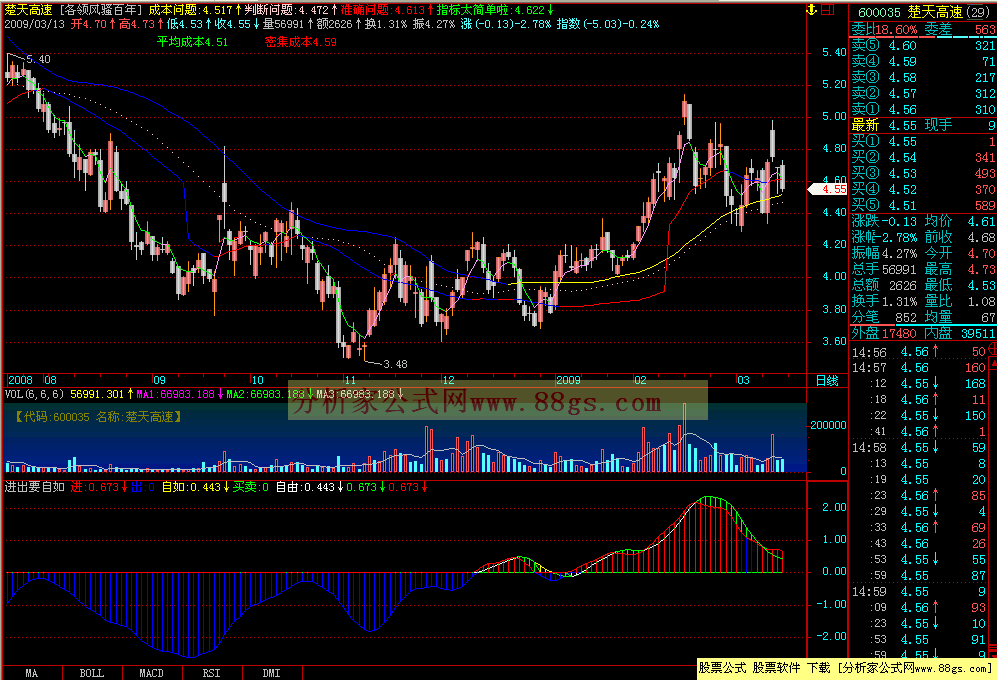The height and width of the screenshot is (680, 997).
Task: Click the 日线 period label
Action: [x=827, y=380]
